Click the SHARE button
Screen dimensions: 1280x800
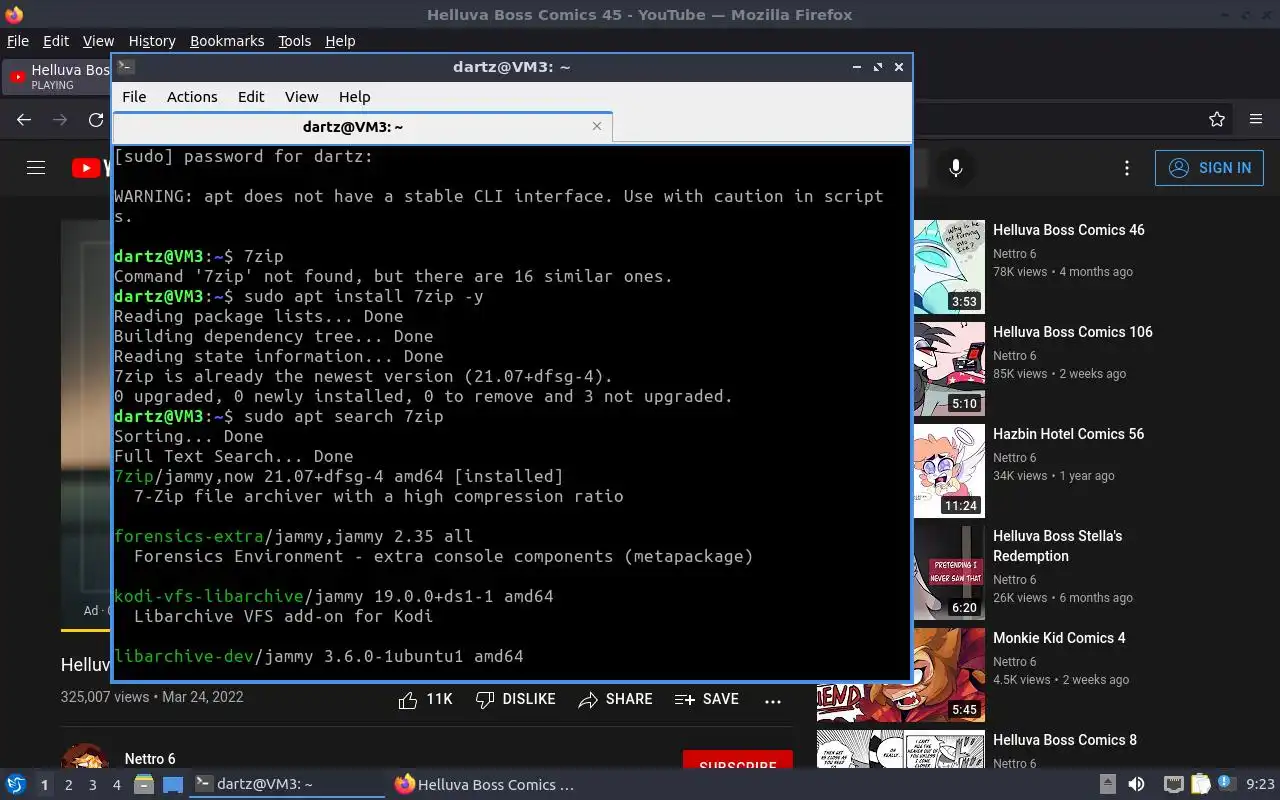615,700
